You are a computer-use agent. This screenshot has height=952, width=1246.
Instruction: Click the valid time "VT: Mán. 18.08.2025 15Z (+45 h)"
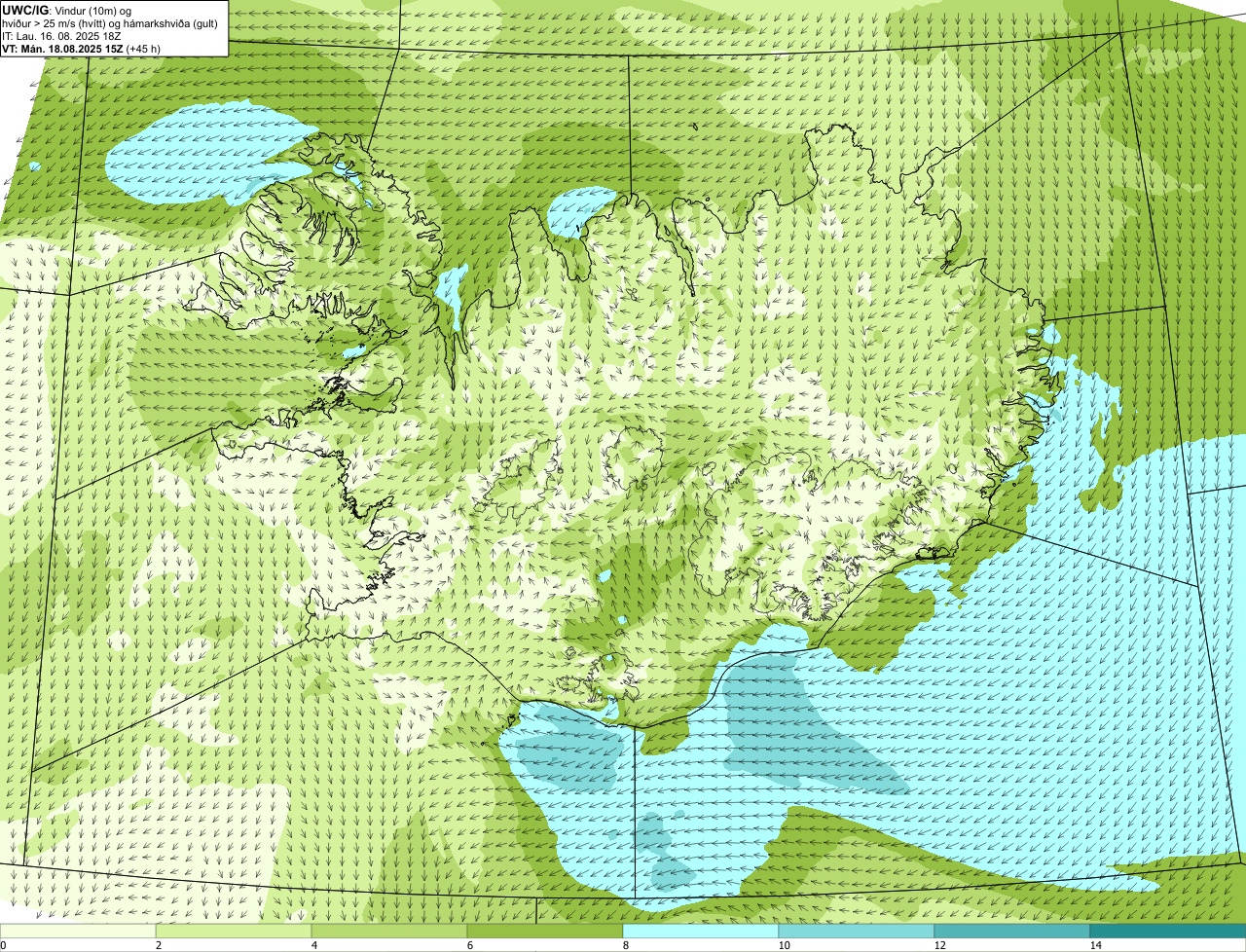tap(82, 48)
